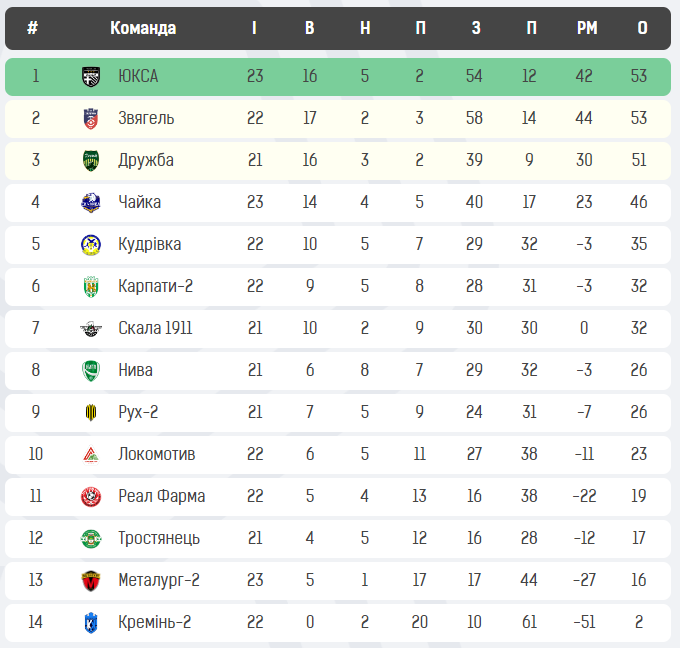The image size is (680, 648).
Task: Open the Тростянець team link
Action: [159, 538]
